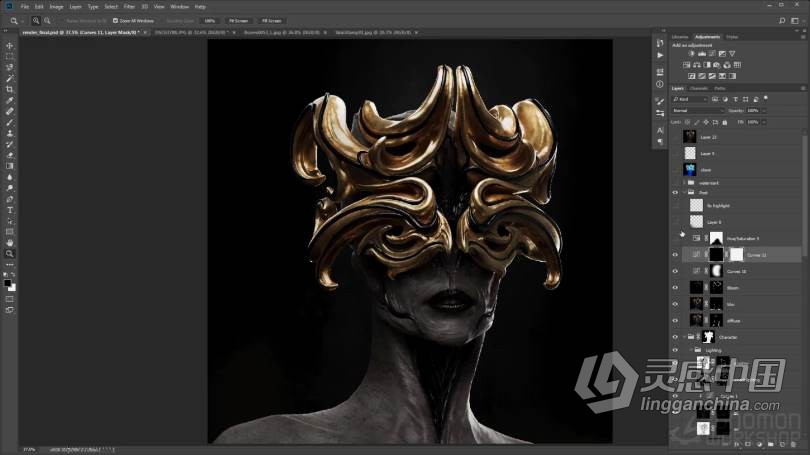Select the Healing Brush tool
The height and width of the screenshot is (455, 810).
[9, 111]
